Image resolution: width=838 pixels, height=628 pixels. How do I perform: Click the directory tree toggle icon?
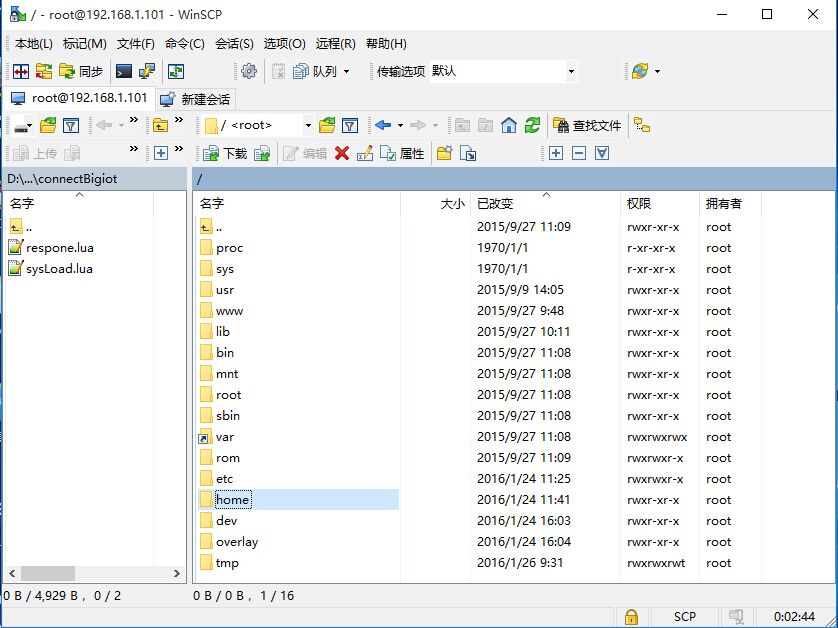tap(641, 126)
